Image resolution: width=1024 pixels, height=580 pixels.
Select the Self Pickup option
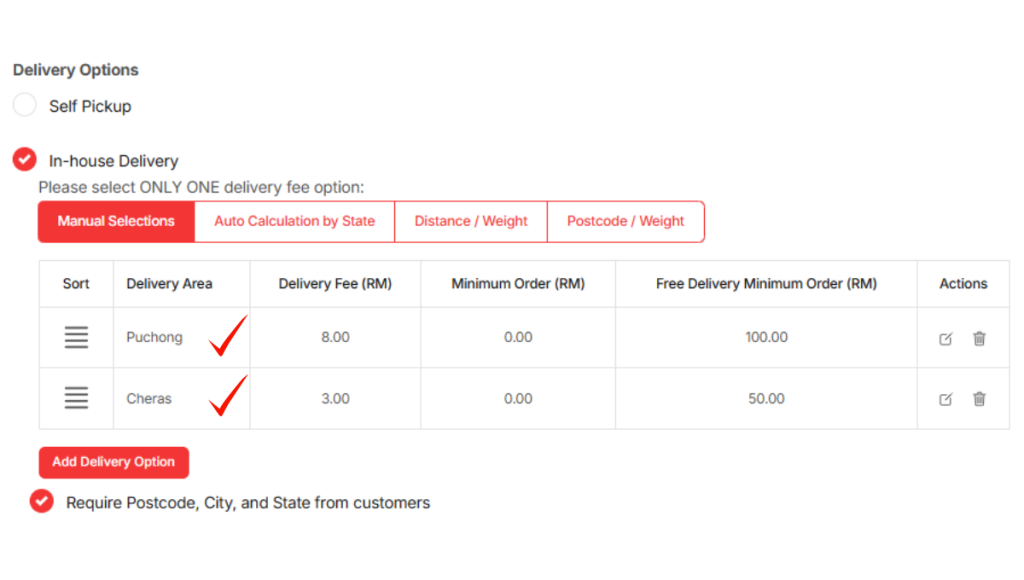tap(25, 105)
